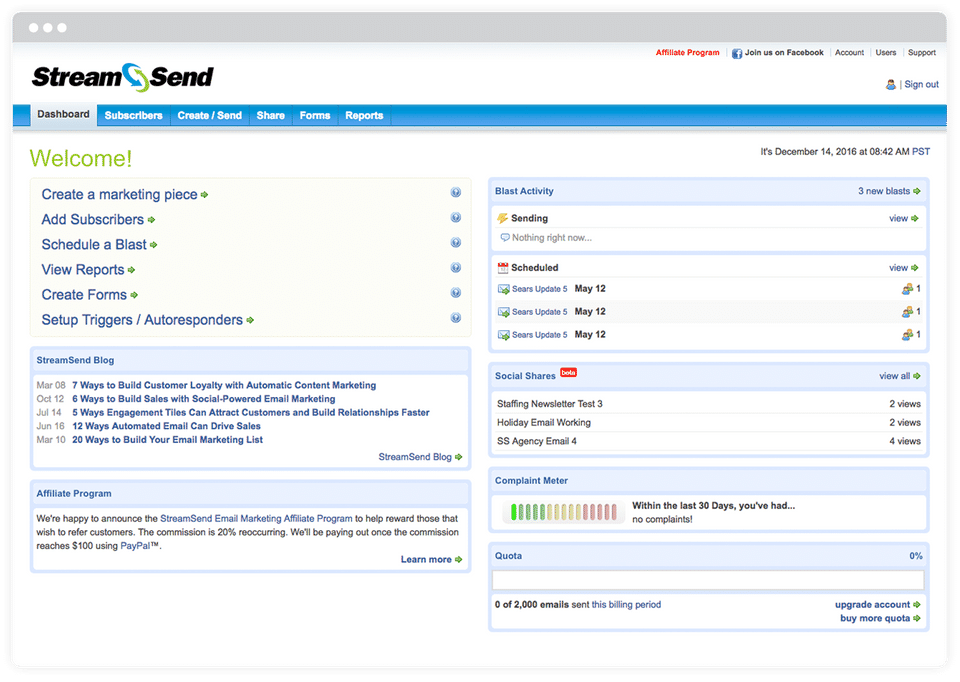The width and height of the screenshot is (960, 682).
Task: Open StreamSend Email Marketing Affiliate Program link
Action: click(x=256, y=519)
